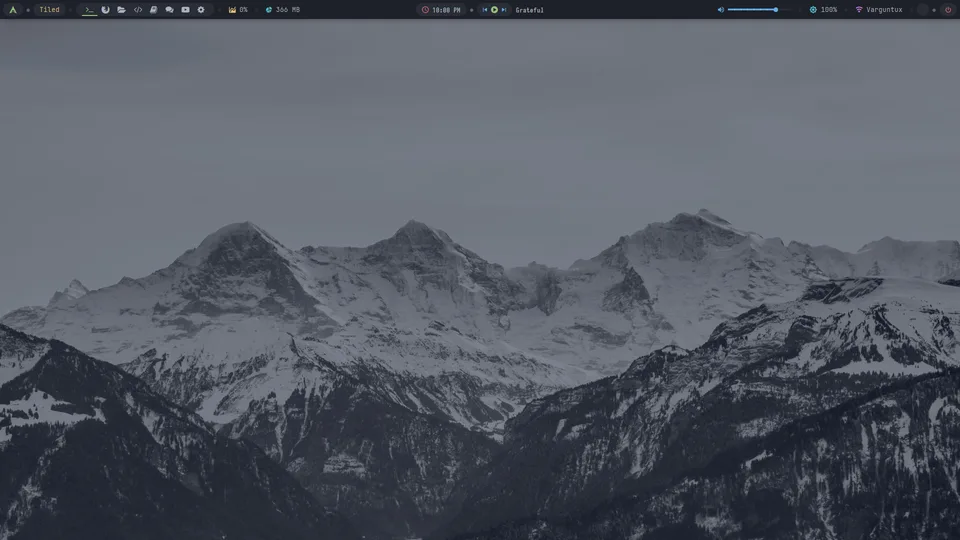Click the 366 MB memory value

pyautogui.click(x=288, y=10)
